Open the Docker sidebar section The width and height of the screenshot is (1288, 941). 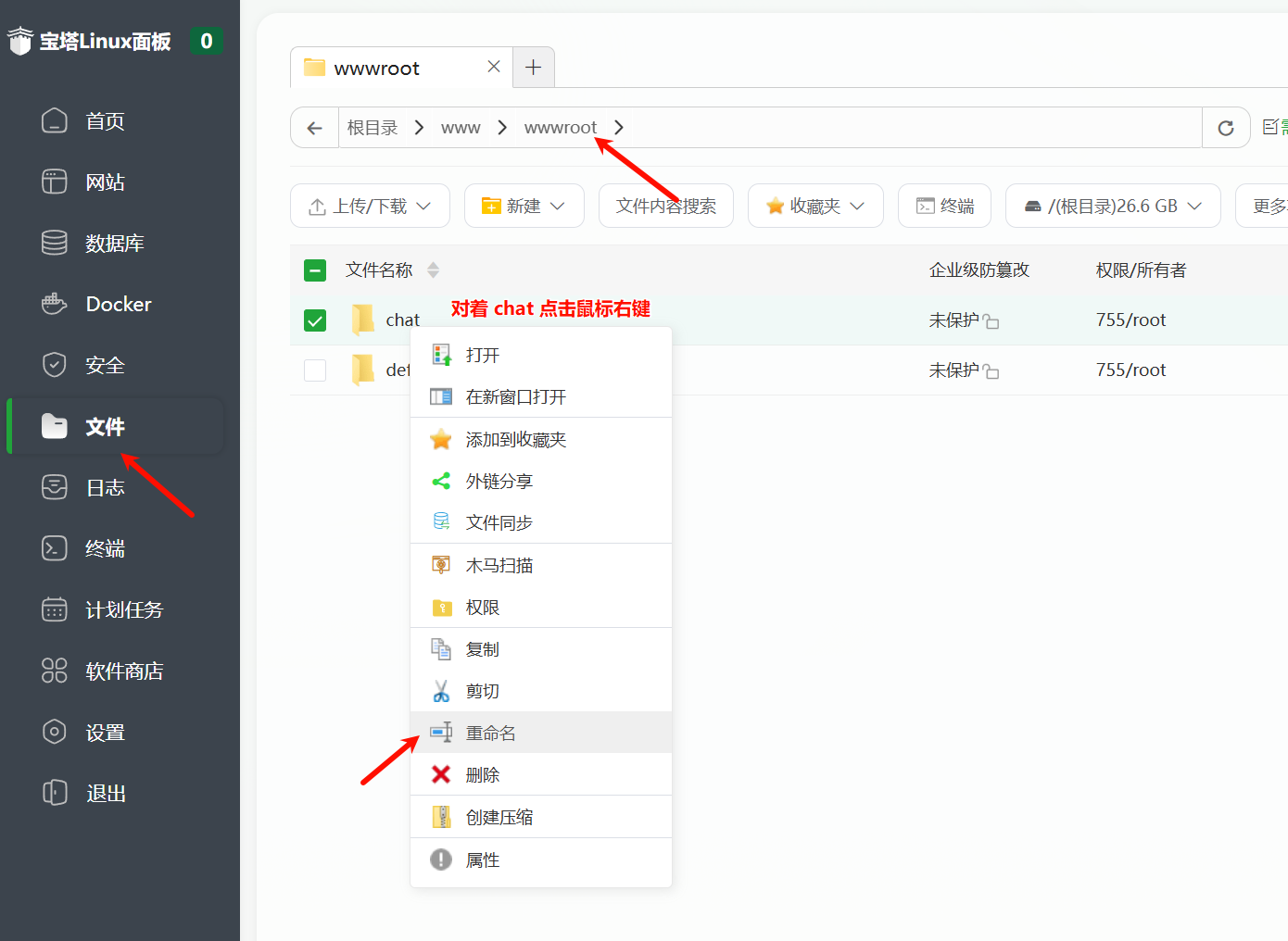pos(118,304)
